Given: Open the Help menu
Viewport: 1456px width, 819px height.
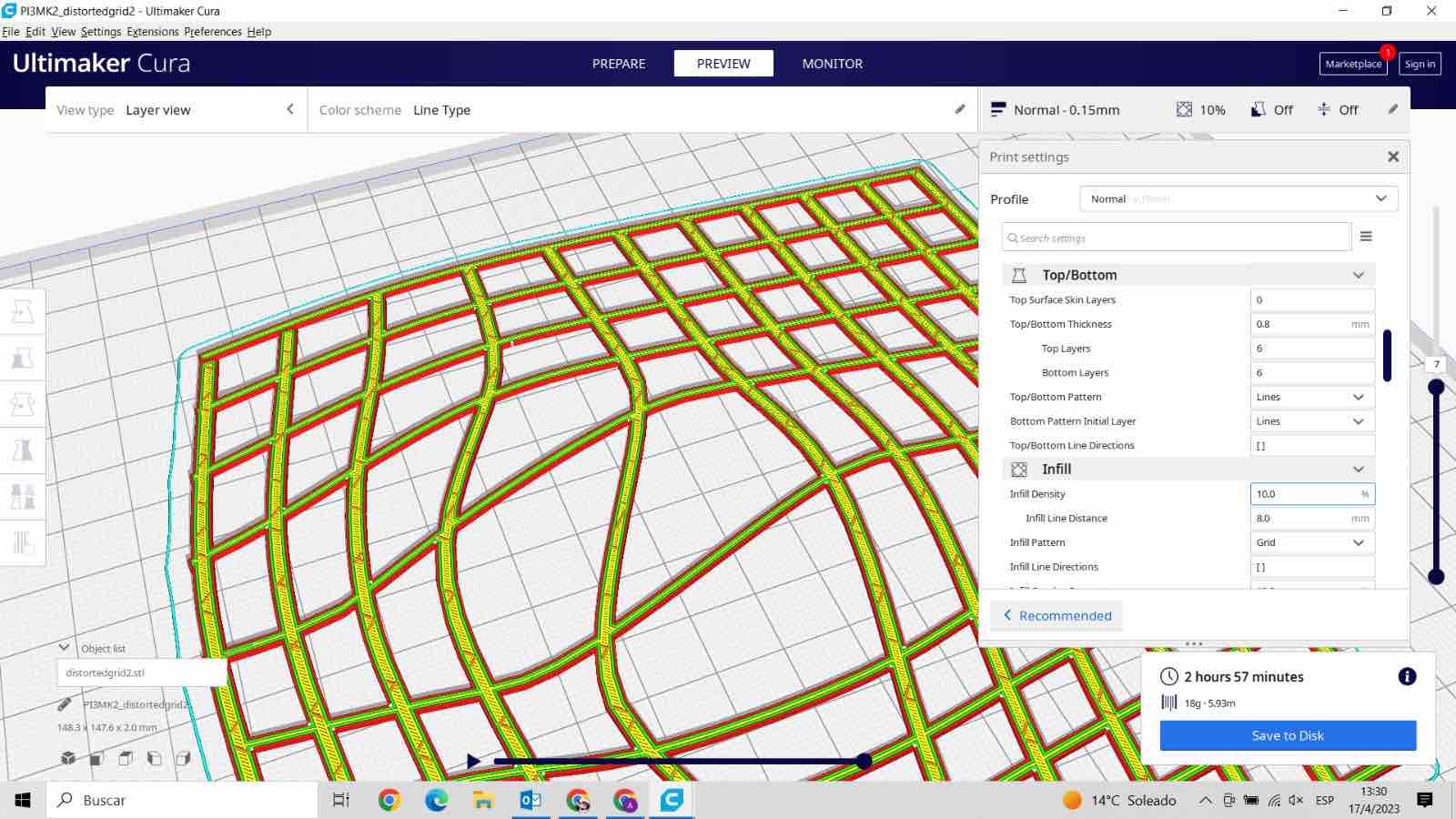Looking at the screenshot, I should pos(259,31).
